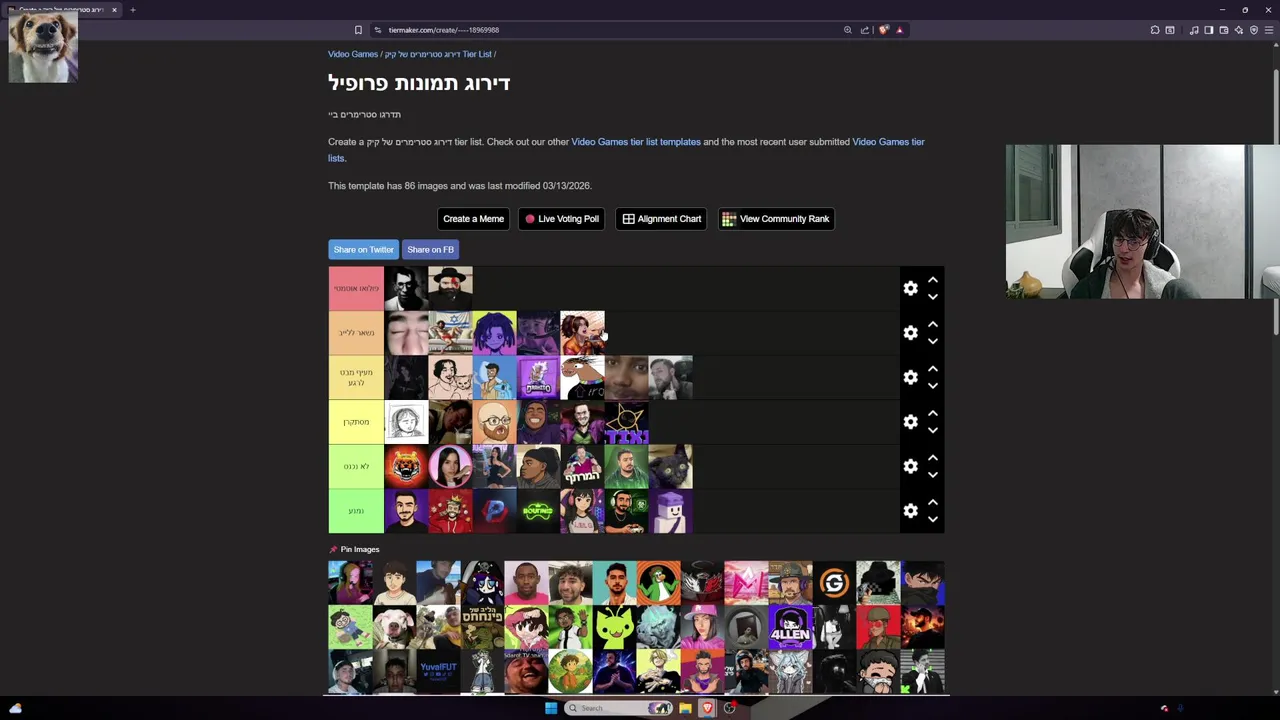Share on Twitter

(x=363, y=250)
